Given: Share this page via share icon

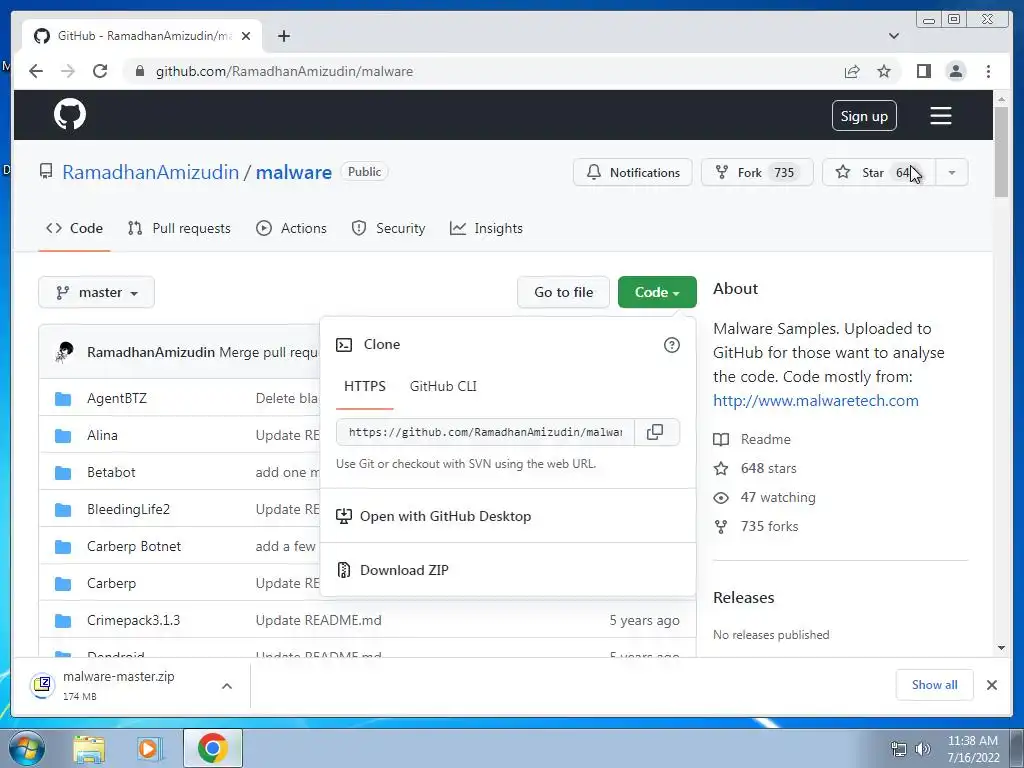Looking at the screenshot, I should coord(852,71).
